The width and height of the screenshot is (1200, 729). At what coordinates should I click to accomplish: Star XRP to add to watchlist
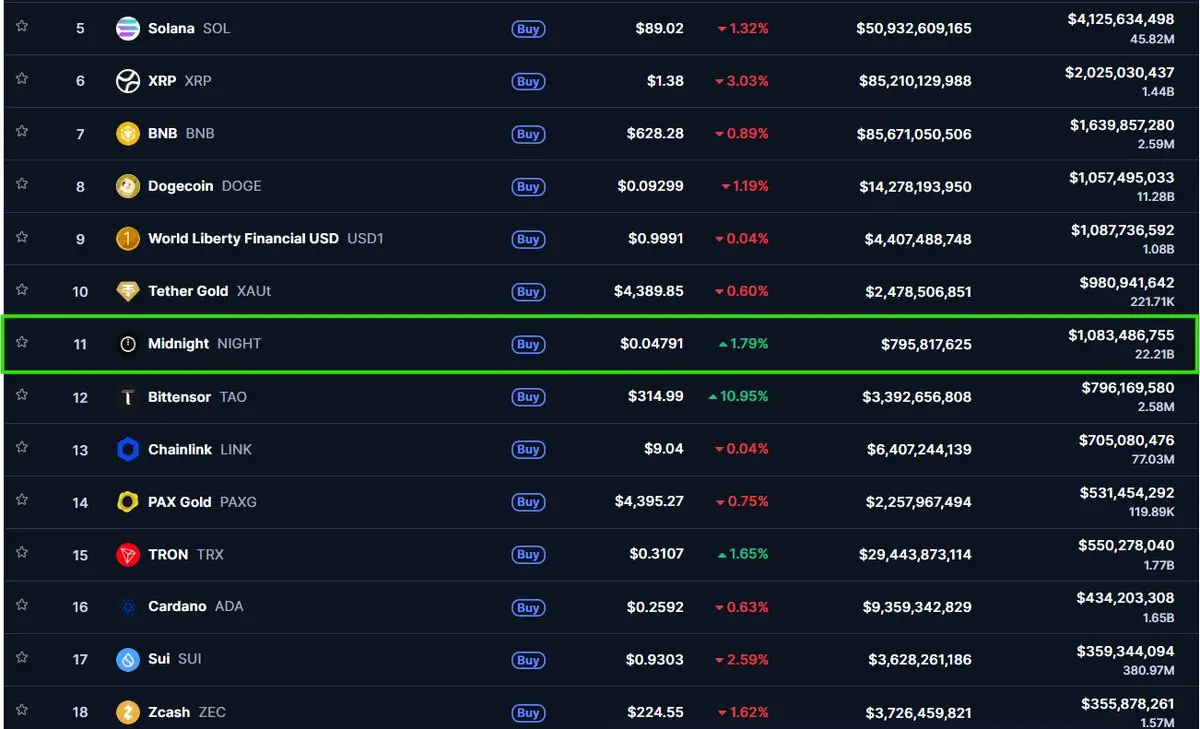coord(22,79)
